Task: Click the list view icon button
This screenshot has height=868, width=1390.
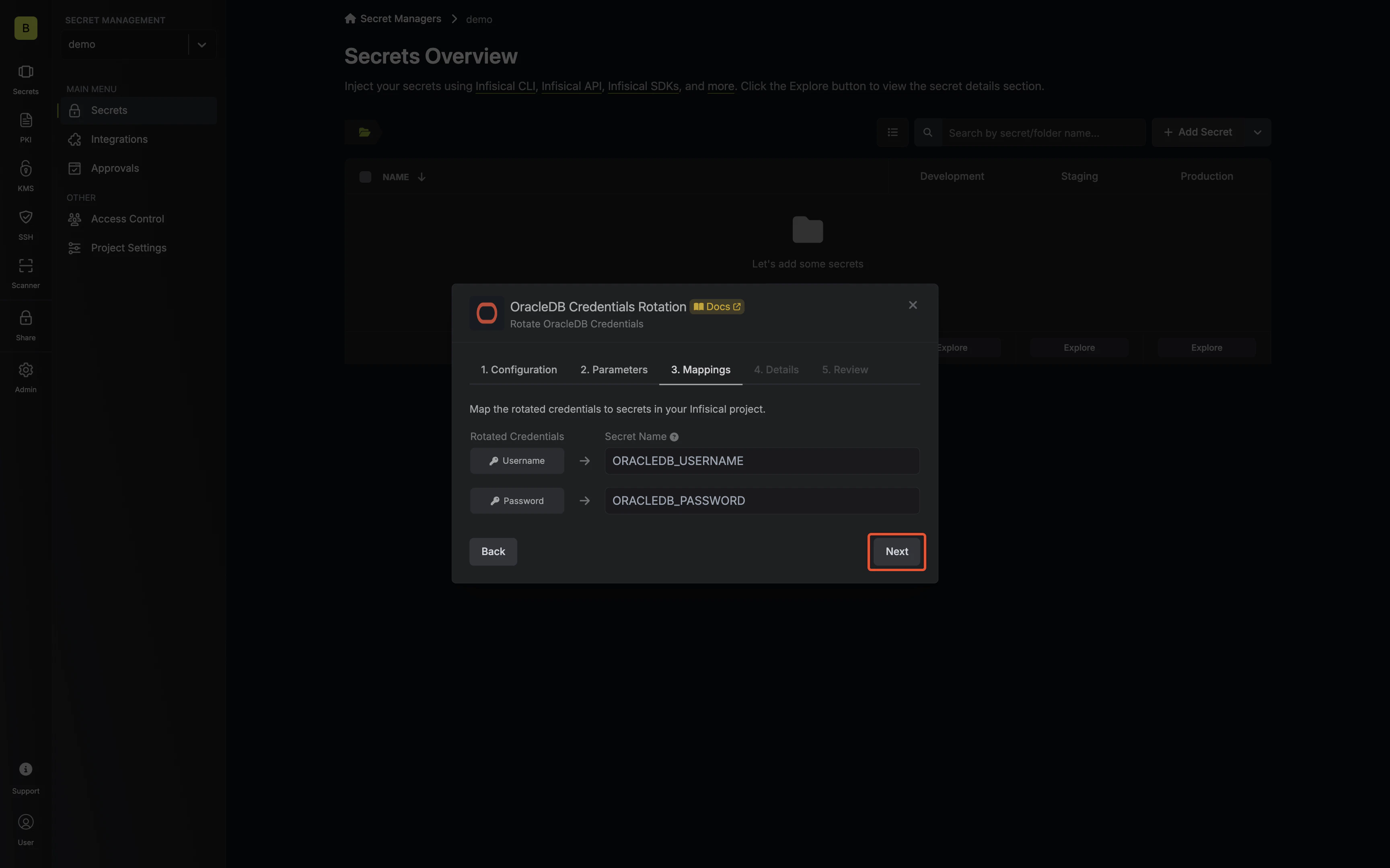Action: coord(892,133)
